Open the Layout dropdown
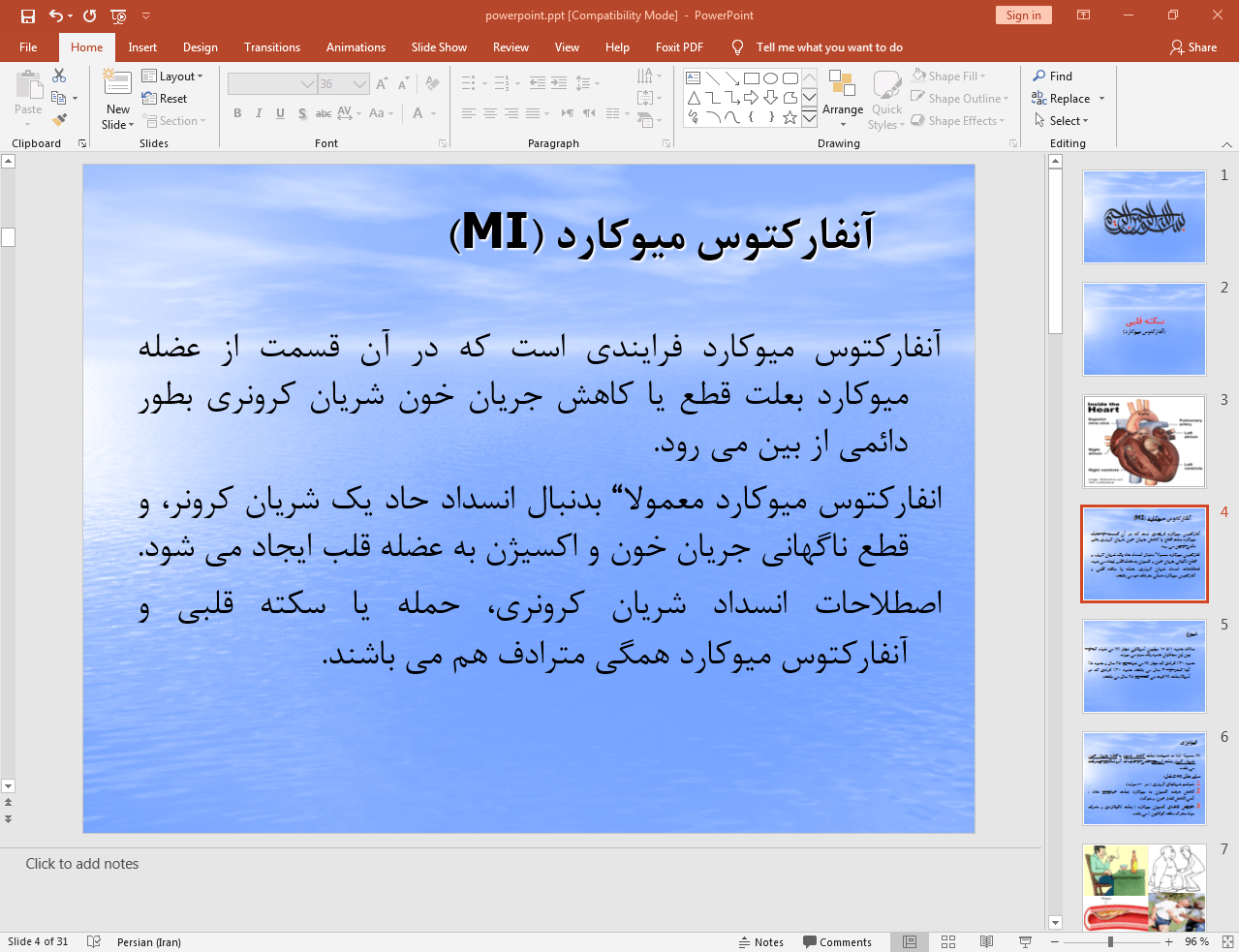Viewport: 1239px width, 952px height. pyautogui.click(x=172, y=76)
